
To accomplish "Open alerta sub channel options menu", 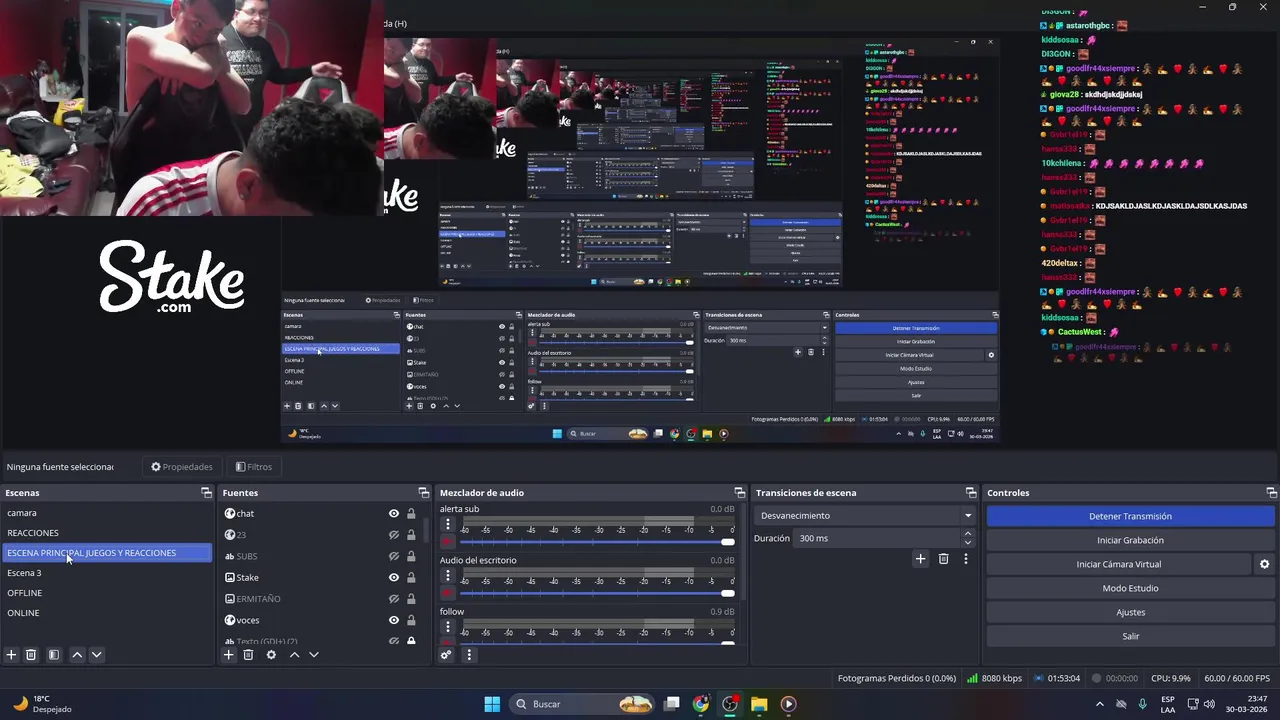I will [448, 524].
